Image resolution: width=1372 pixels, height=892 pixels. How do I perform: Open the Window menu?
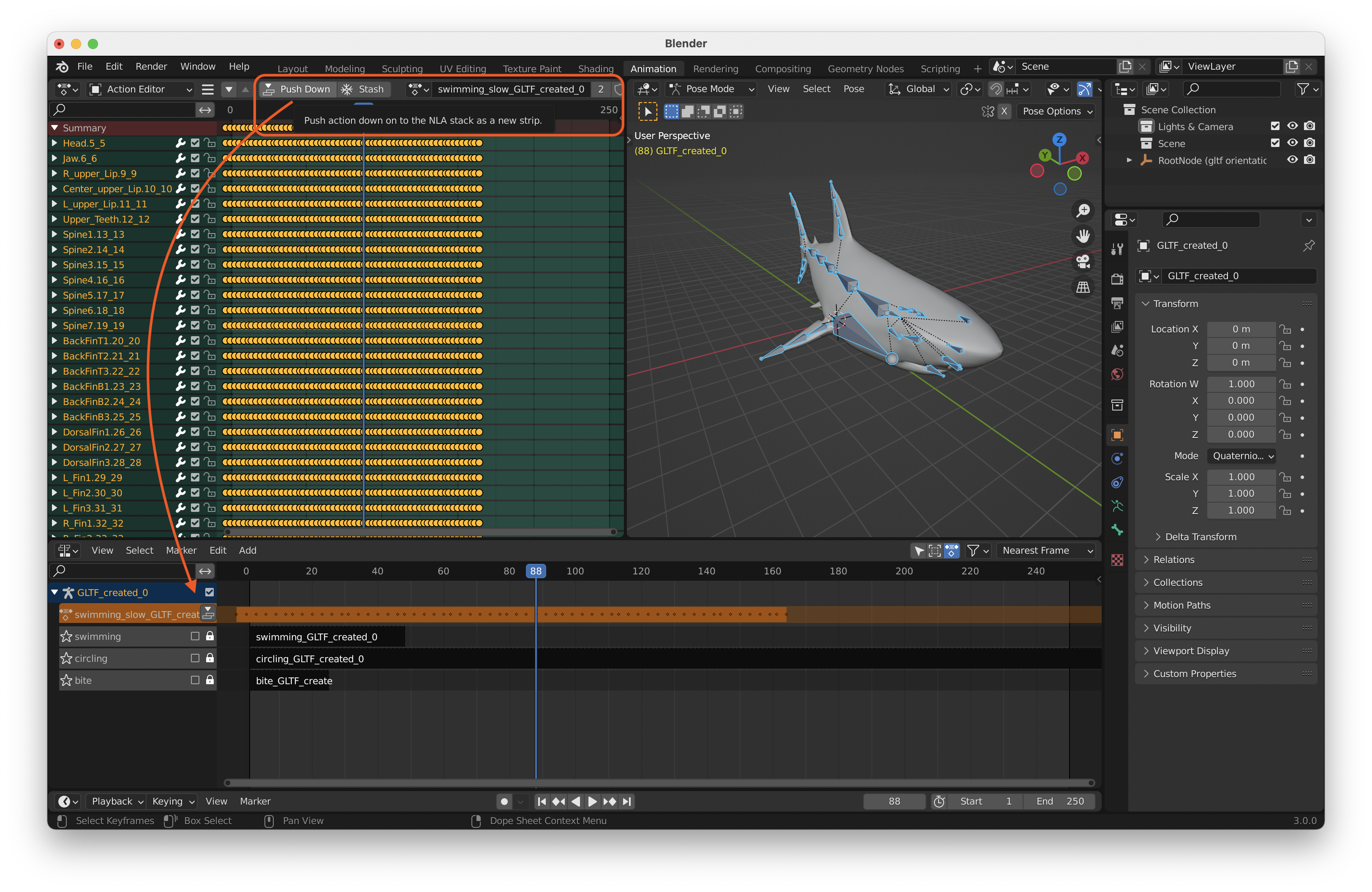197,66
